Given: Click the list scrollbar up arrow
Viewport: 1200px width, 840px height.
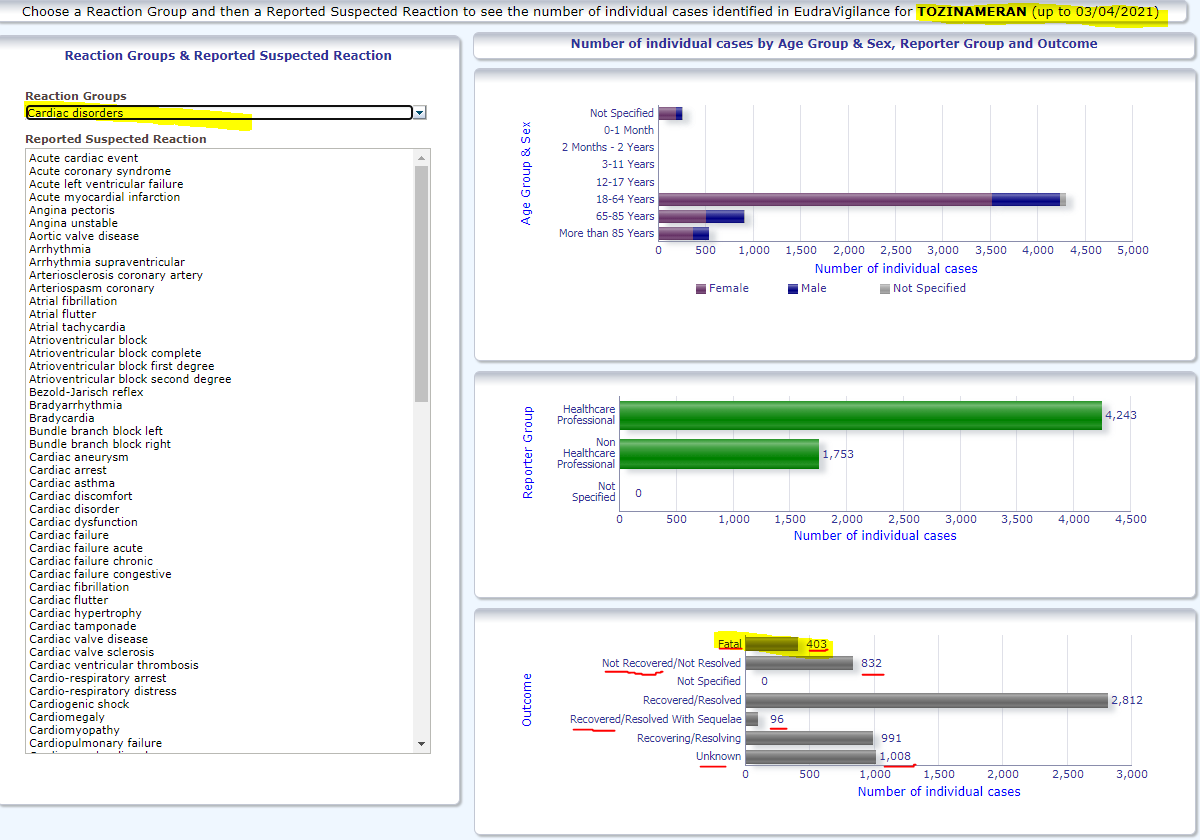Looking at the screenshot, I should 421,158.
